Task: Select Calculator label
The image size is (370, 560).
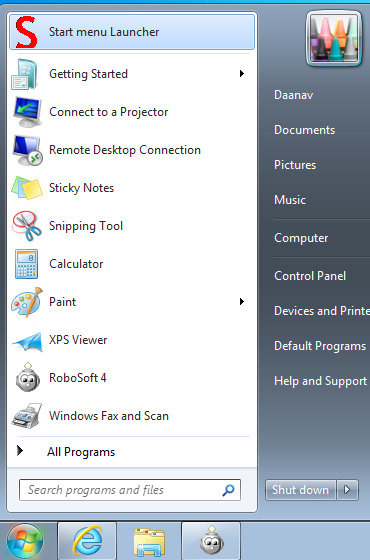Action: [76, 264]
